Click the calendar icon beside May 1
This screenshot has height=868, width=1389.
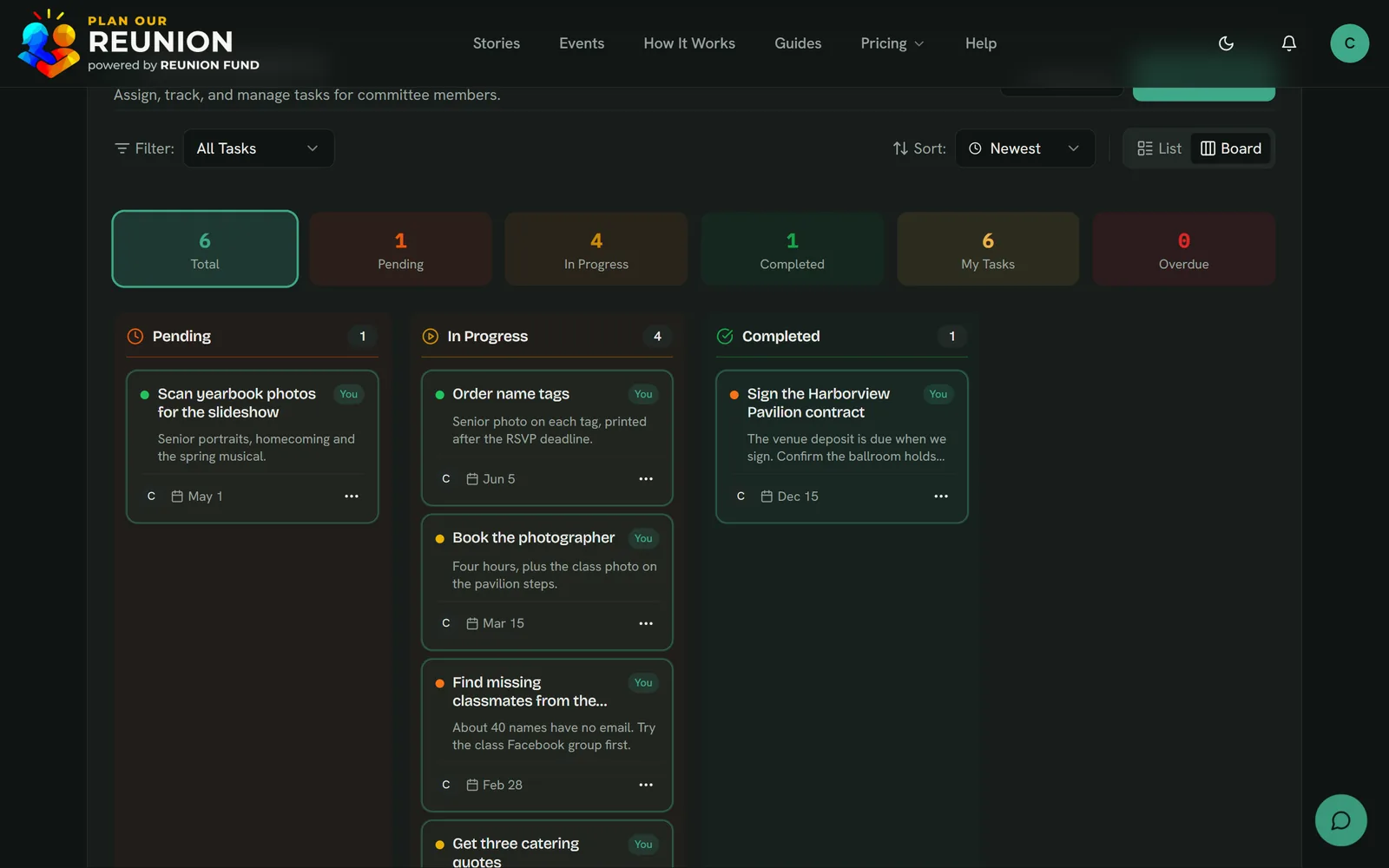pos(177,496)
